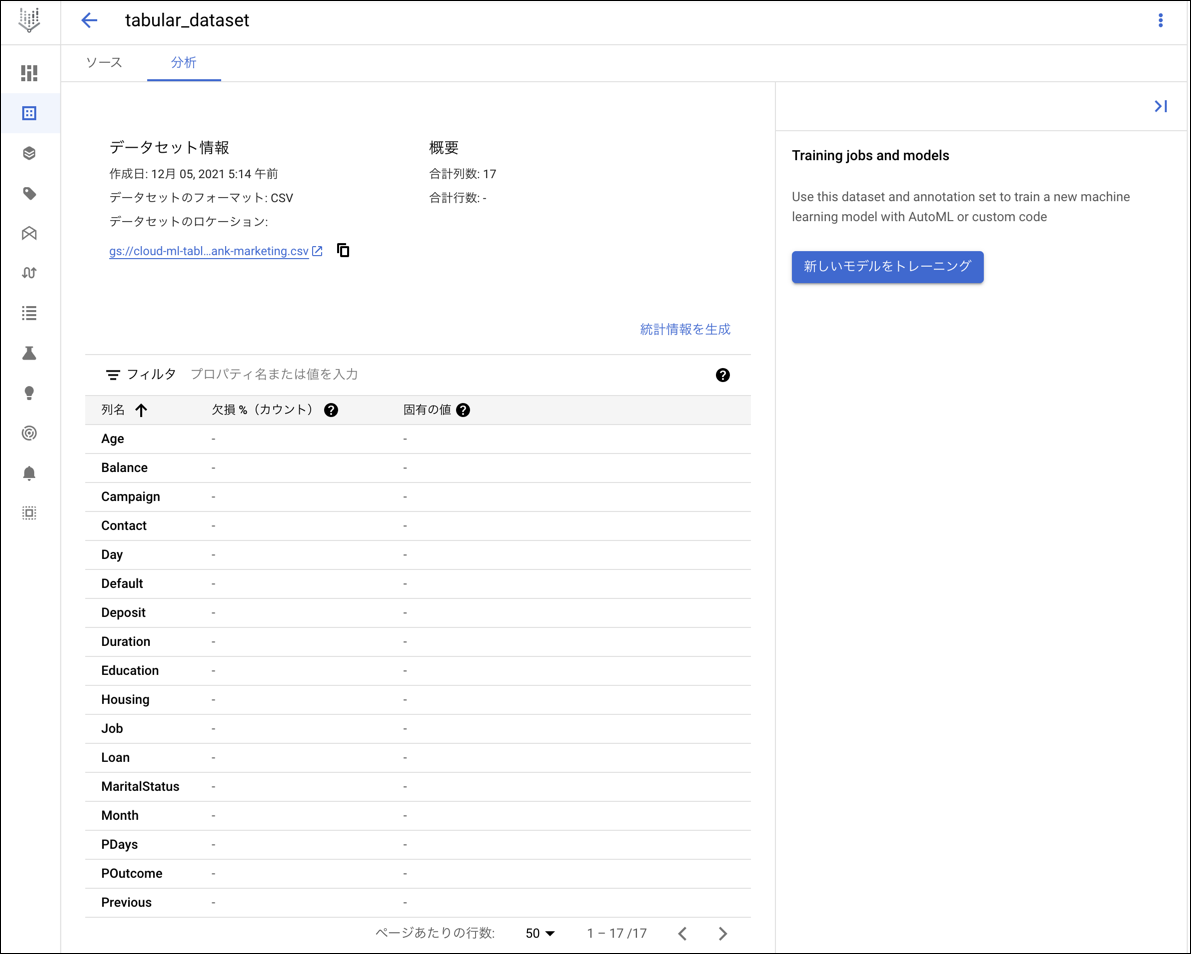
Task: Select the Default row
Action: 418,583
